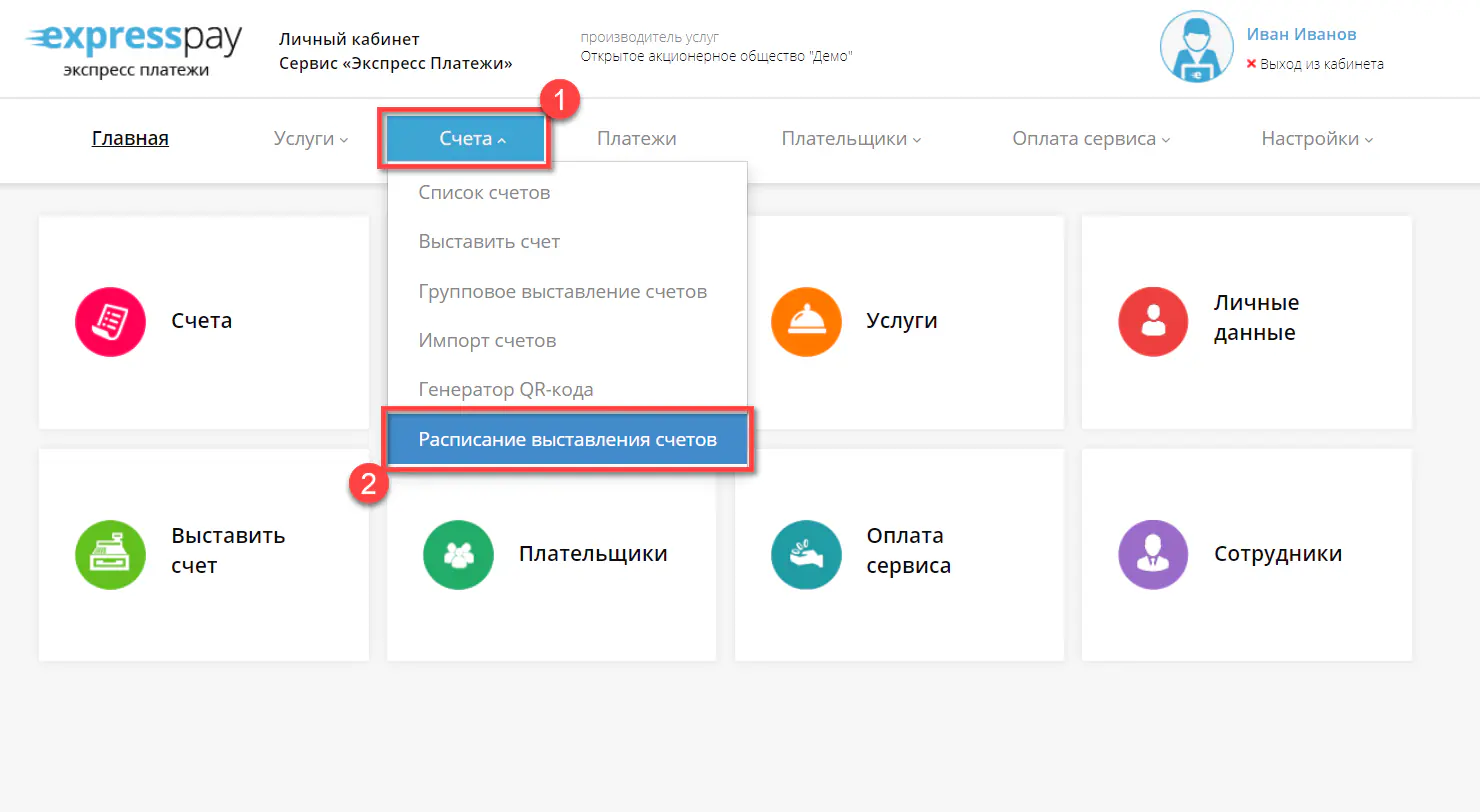Viewport: 1480px width, 812px height.
Task: Select Список счетов from the menu
Action: tap(484, 192)
